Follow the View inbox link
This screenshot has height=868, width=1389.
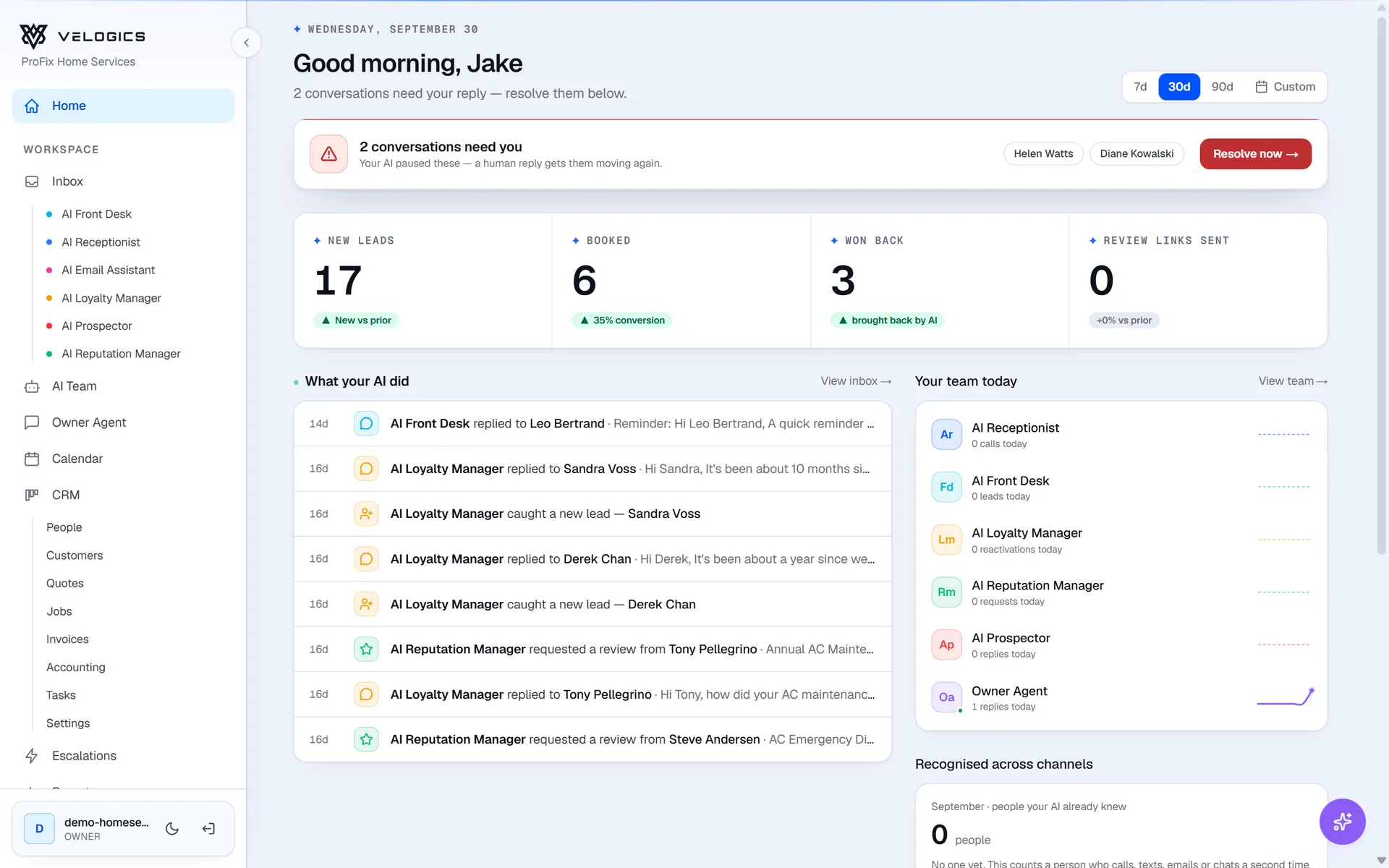[x=856, y=381]
